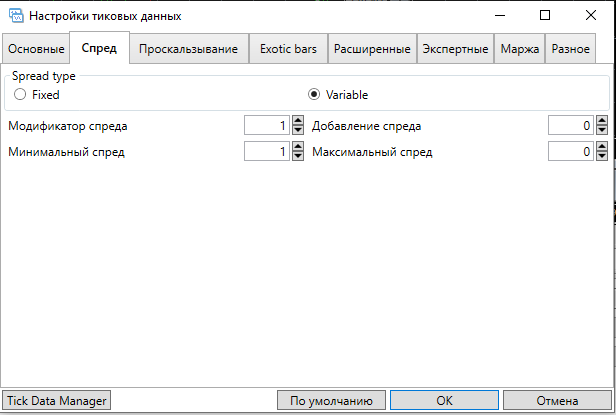Click the Минимальный спред label
The height and width of the screenshot is (415, 616).
click(x=66, y=152)
